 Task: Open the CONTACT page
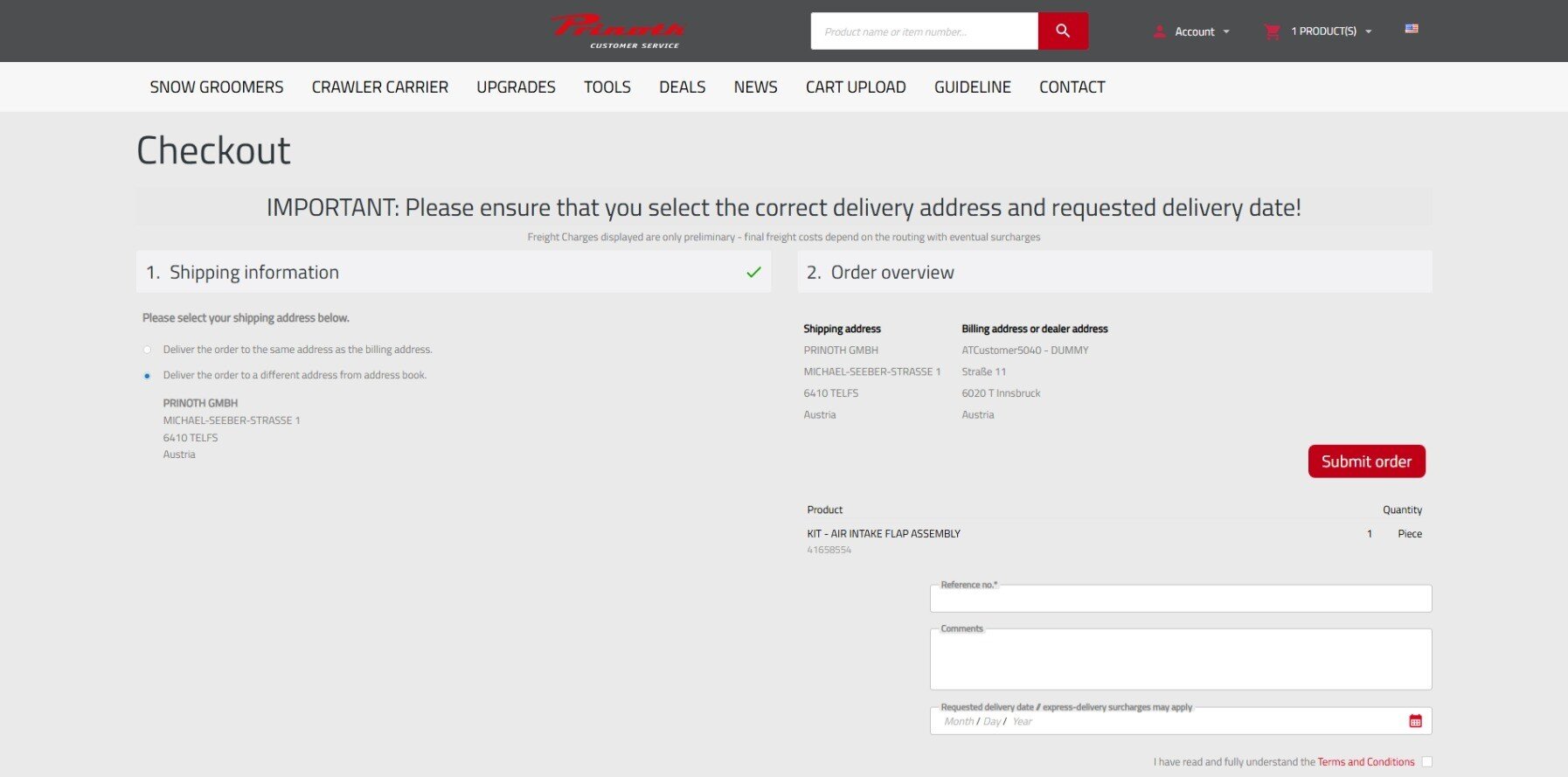(x=1072, y=87)
